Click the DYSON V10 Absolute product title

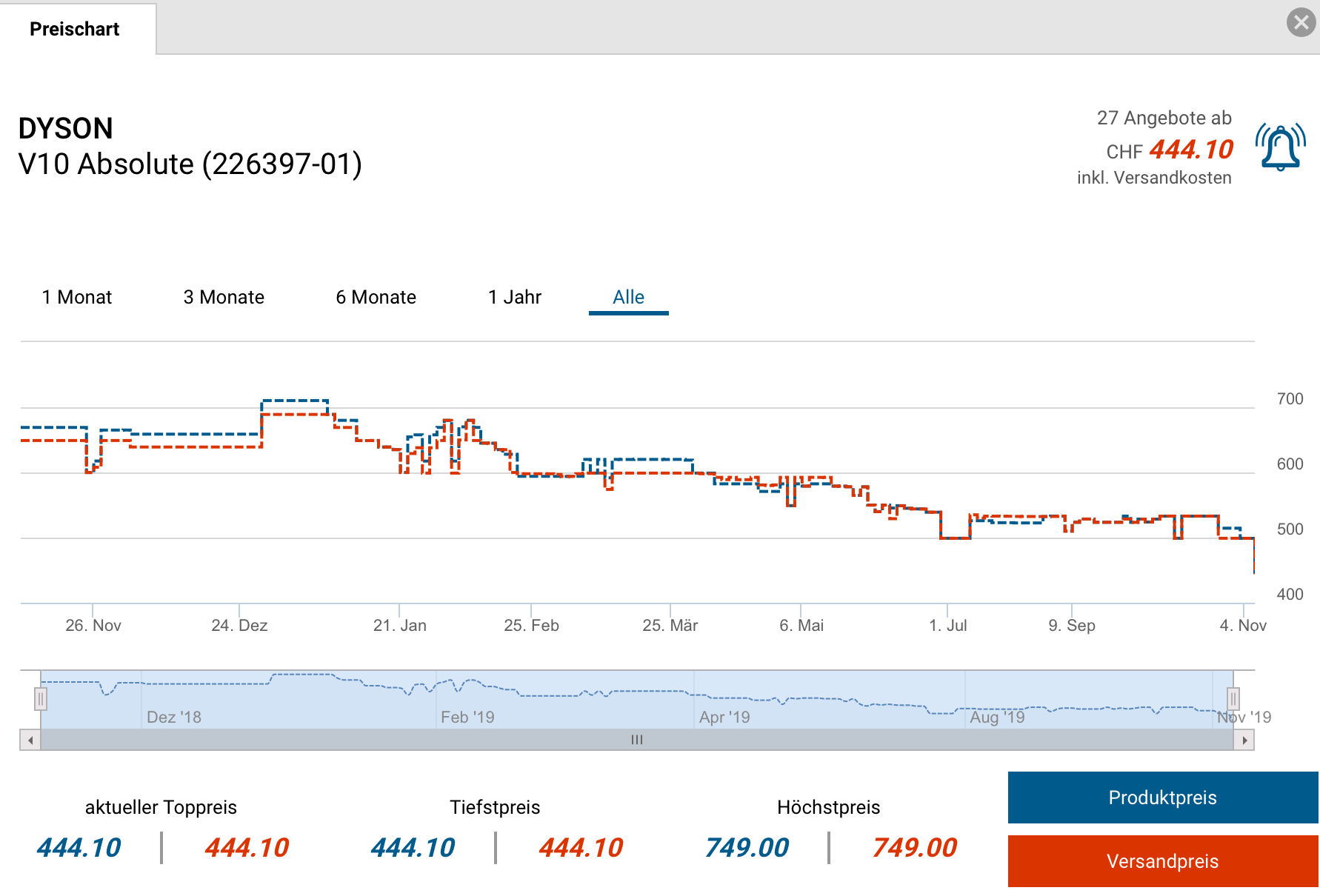coord(190,147)
